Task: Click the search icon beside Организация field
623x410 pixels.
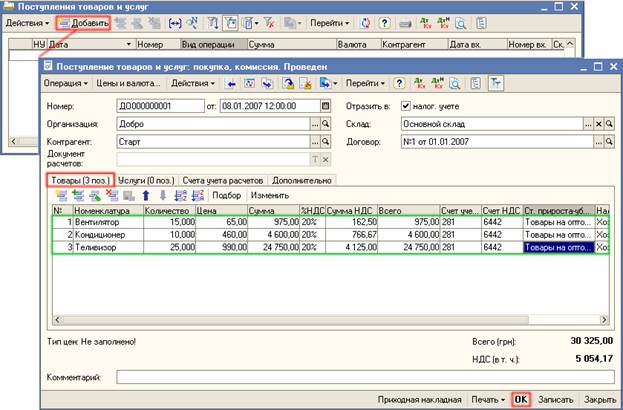Action: click(x=325, y=124)
